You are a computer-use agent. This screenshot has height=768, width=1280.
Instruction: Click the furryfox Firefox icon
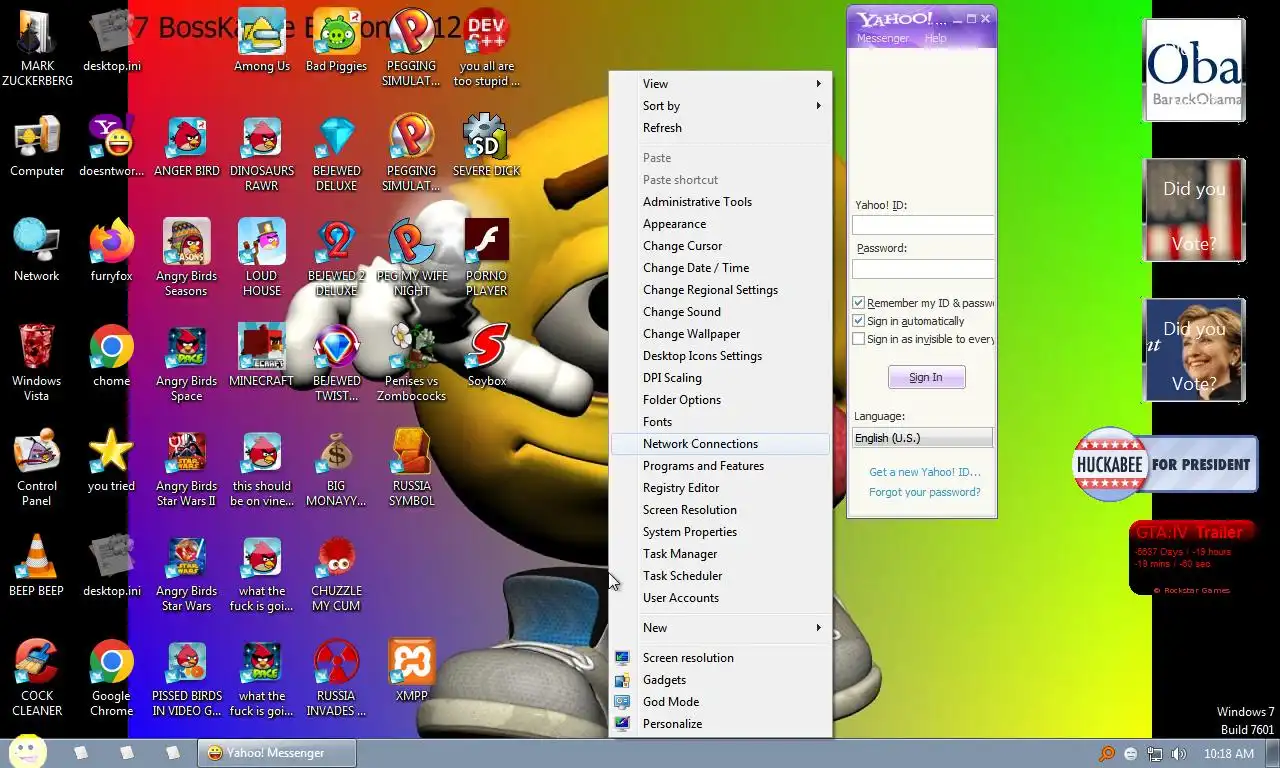111,252
